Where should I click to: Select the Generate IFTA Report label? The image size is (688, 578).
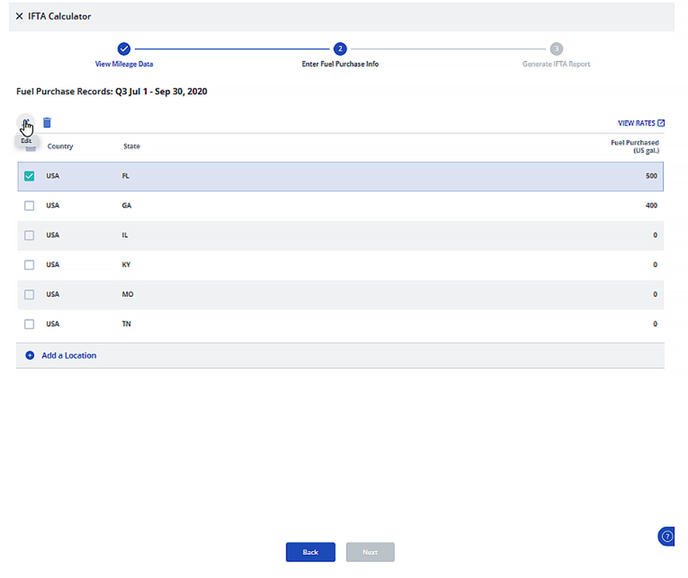tap(556, 64)
